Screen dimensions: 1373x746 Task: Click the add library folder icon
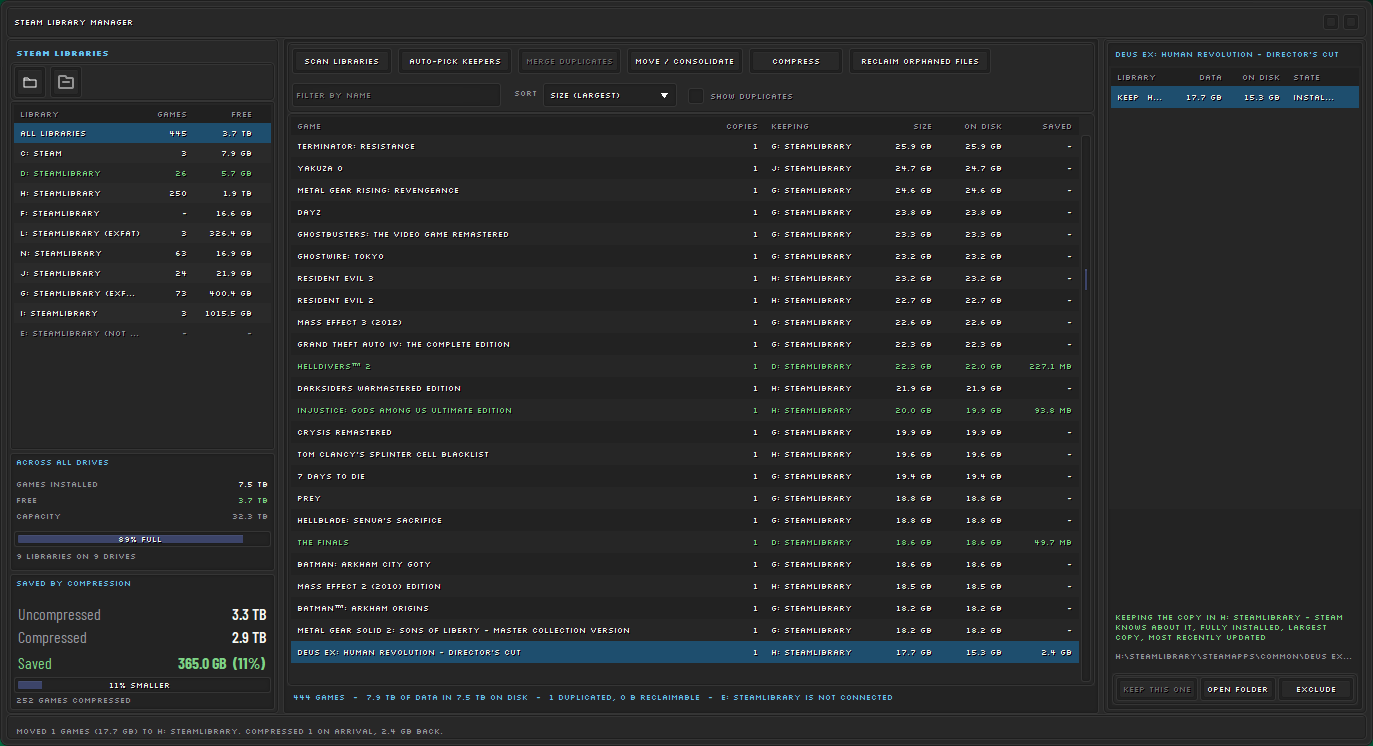[x=30, y=82]
